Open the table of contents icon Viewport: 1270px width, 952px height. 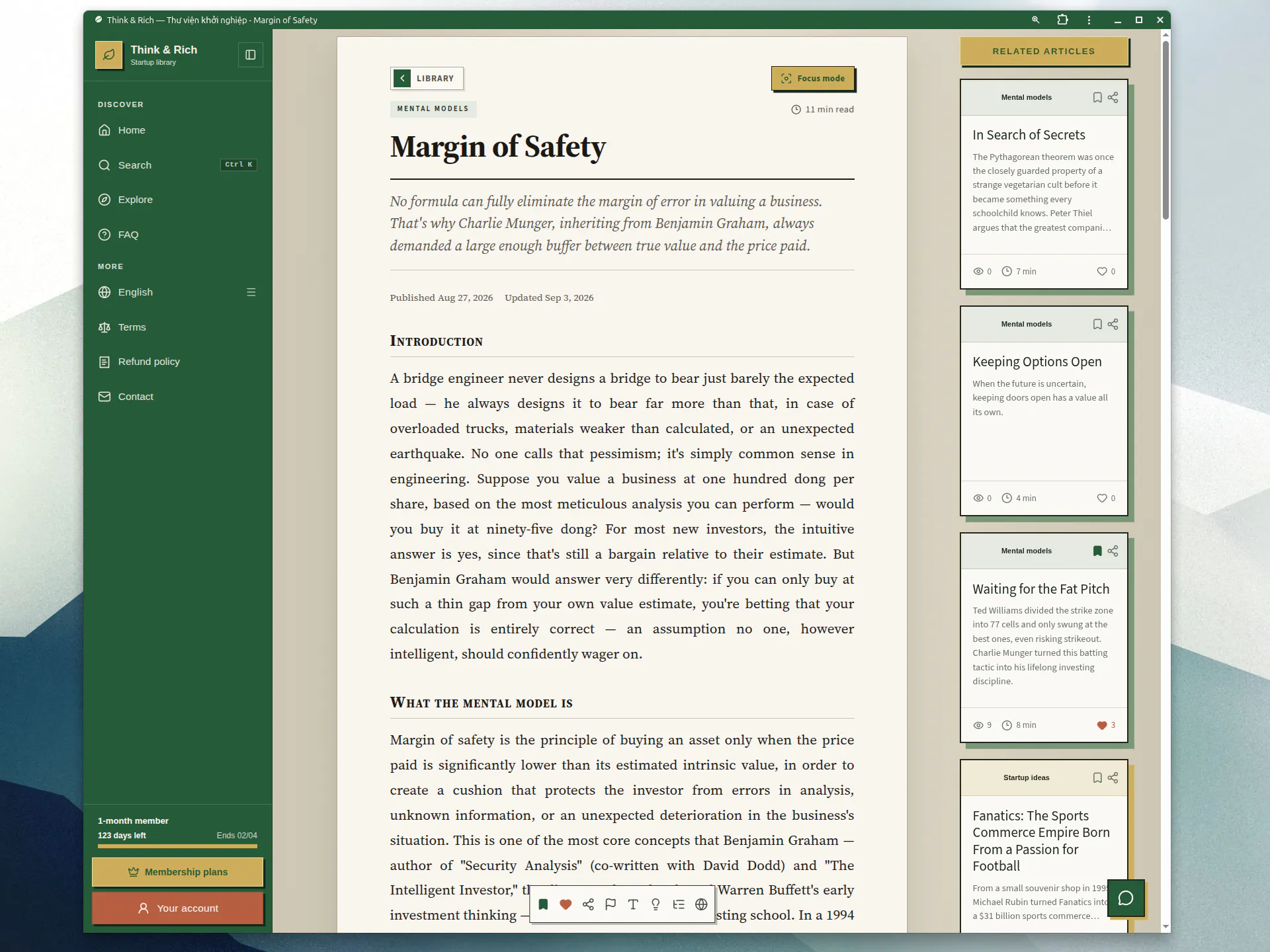(679, 904)
